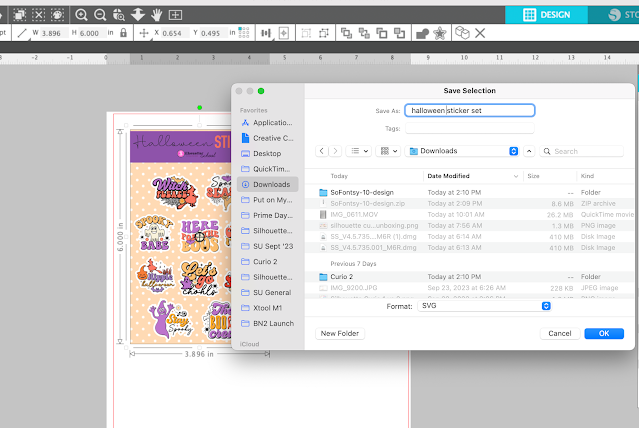Click the Send Backward icon
Screen dimensions: 639x428
[x=399, y=33]
